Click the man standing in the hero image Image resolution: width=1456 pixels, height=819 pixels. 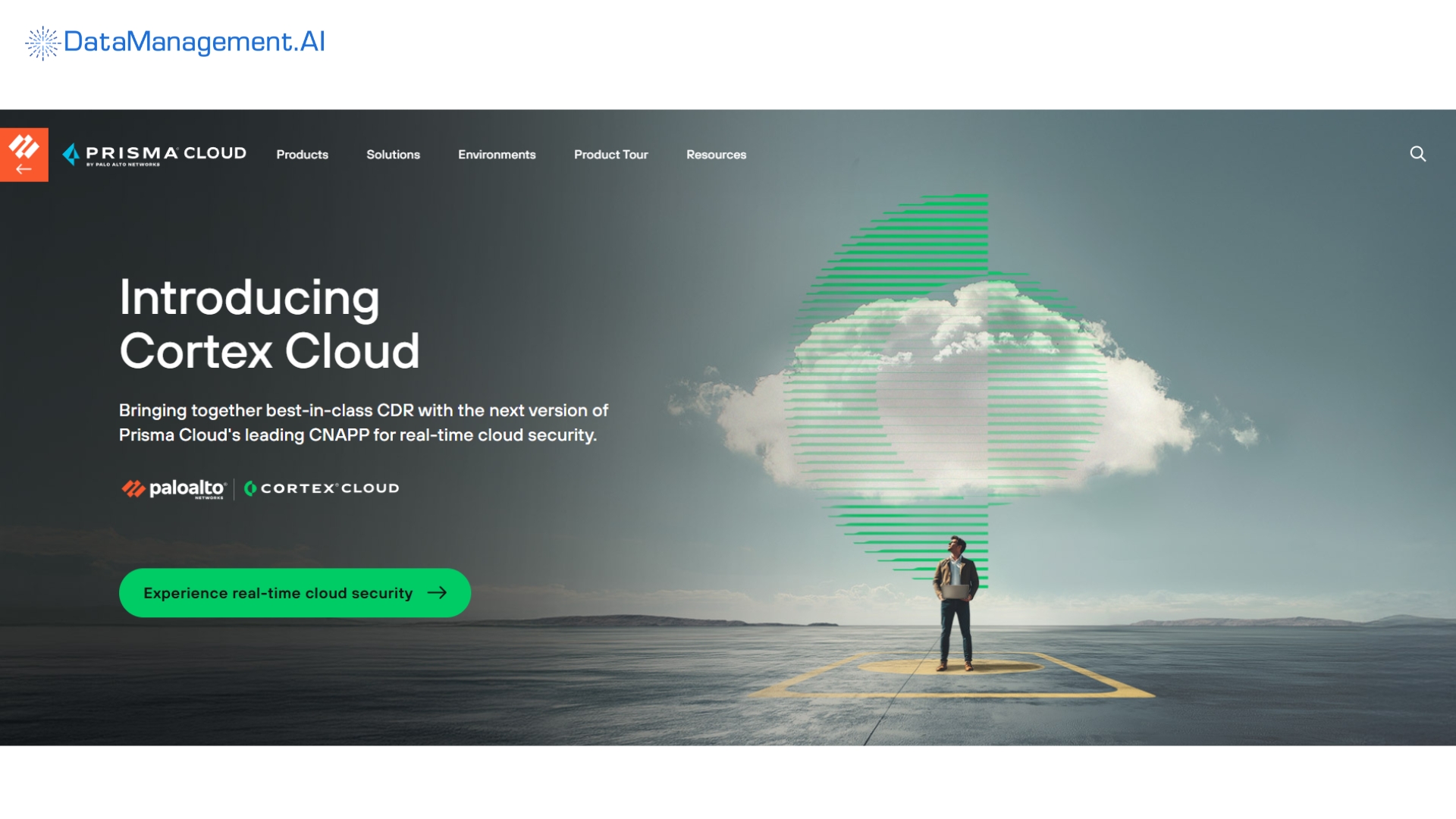pyautogui.click(x=955, y=599)
